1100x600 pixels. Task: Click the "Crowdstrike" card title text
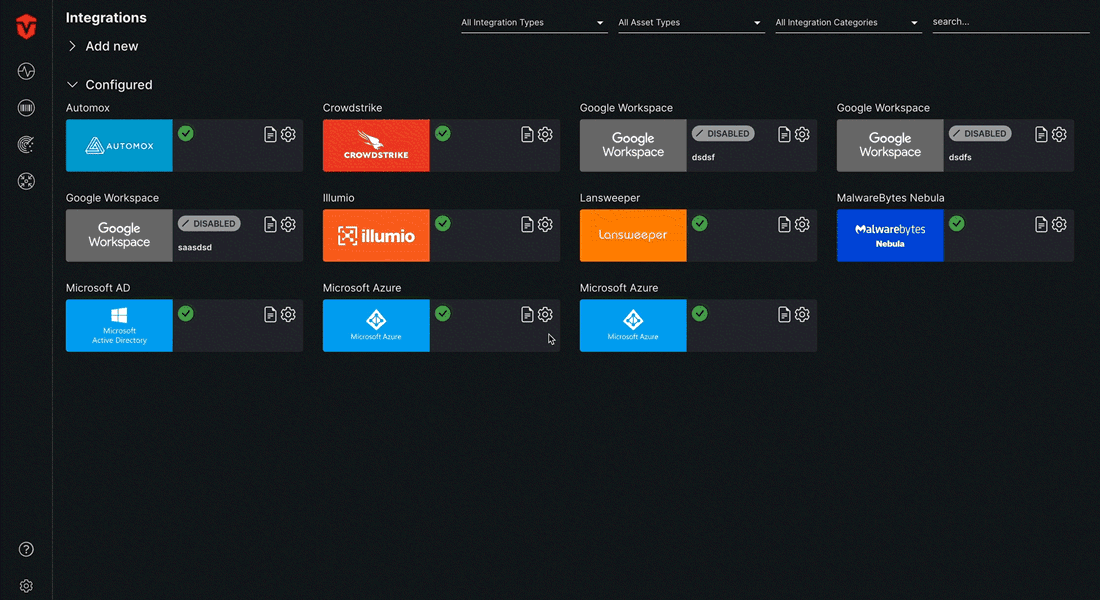coord(352,108)
